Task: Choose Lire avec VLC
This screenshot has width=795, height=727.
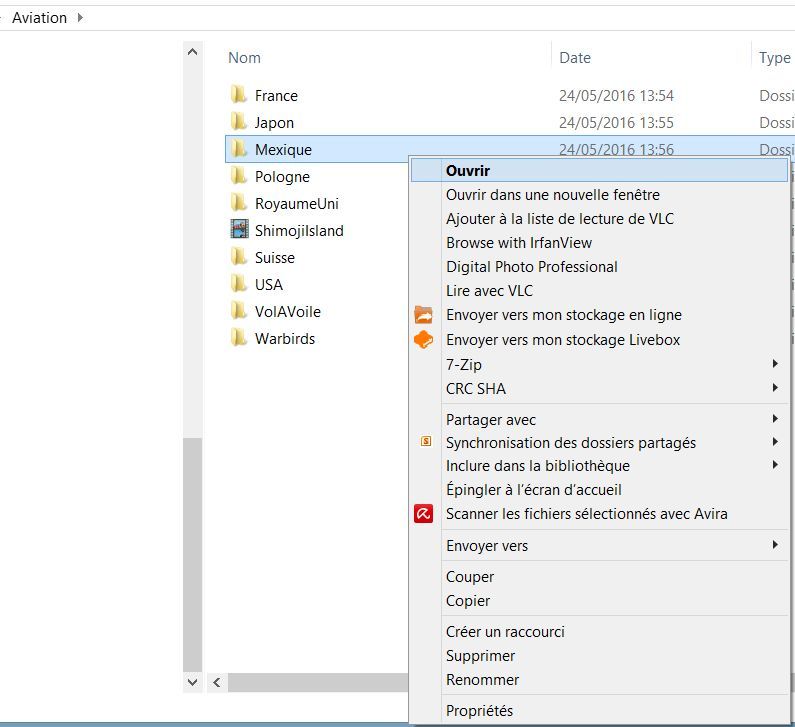Action: click(489, 291)
